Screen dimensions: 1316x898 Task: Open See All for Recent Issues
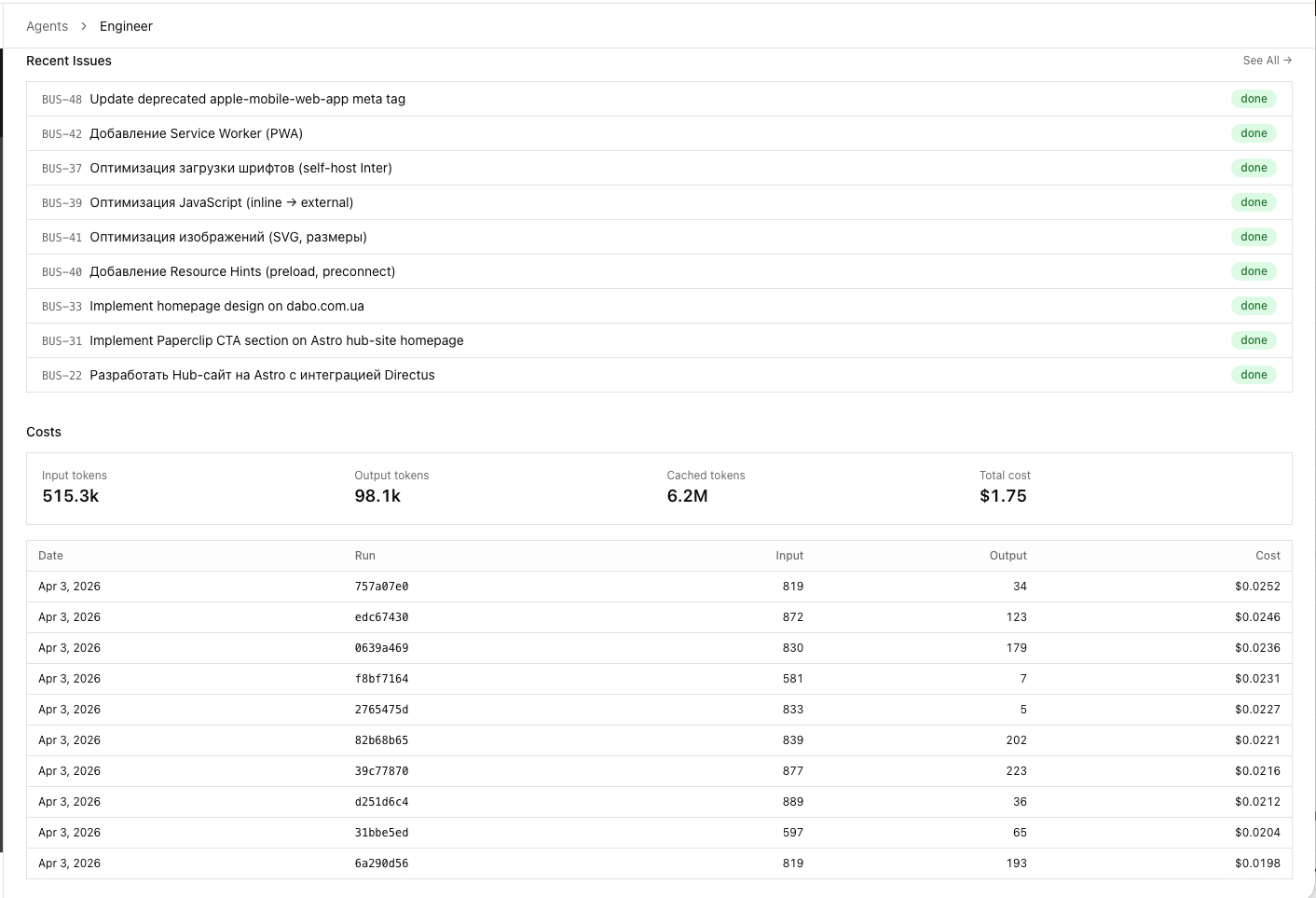[1266, 61]
